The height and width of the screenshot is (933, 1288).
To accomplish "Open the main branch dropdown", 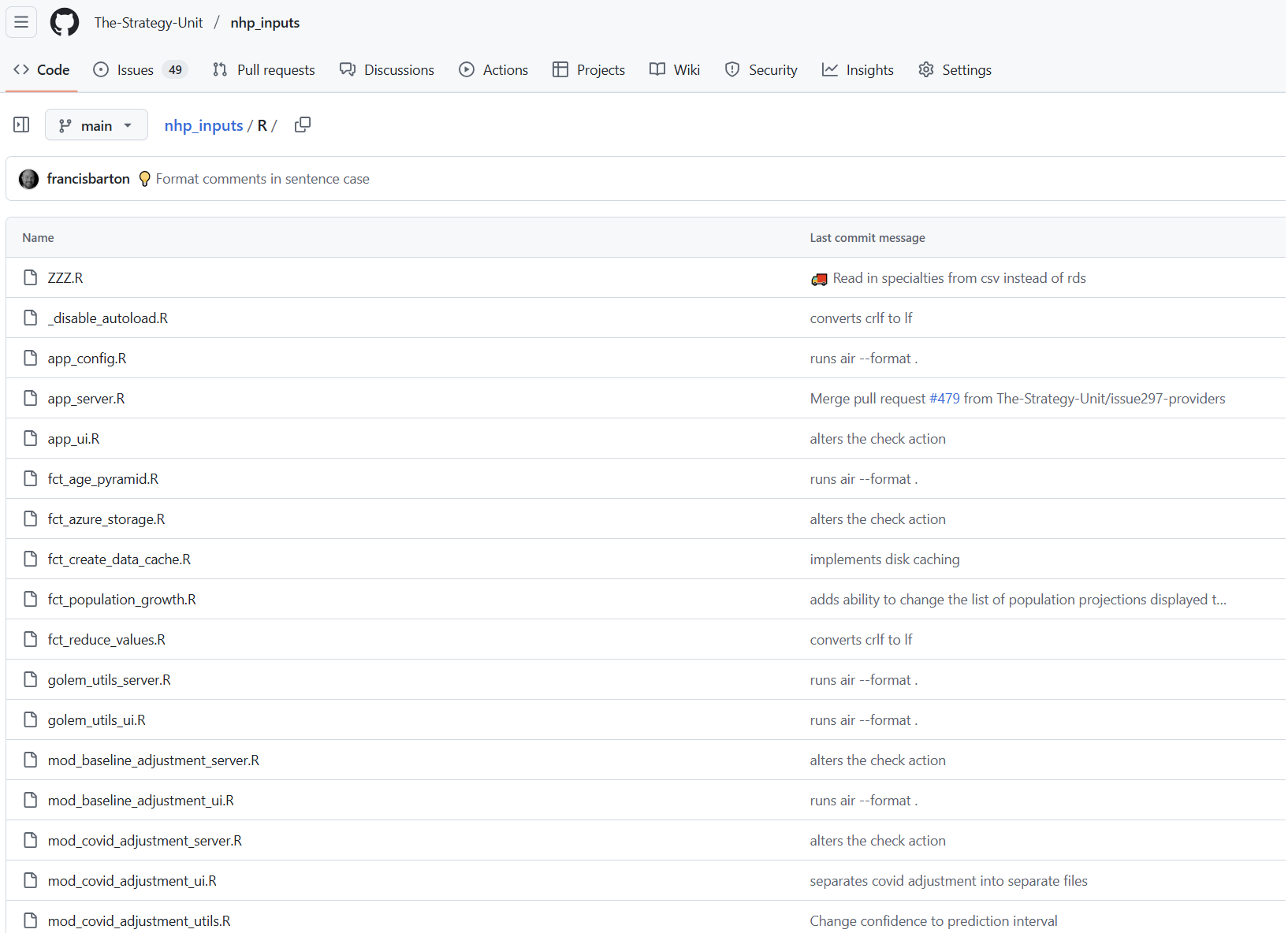I will click(x=96, y=125).
